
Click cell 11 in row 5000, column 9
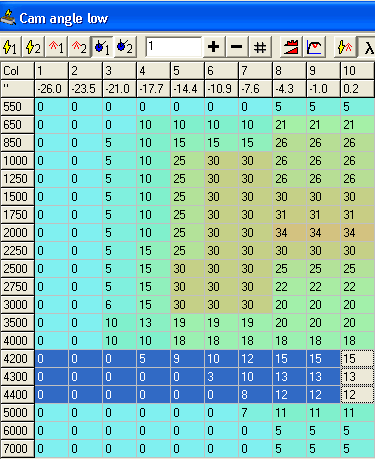[324, 413]
